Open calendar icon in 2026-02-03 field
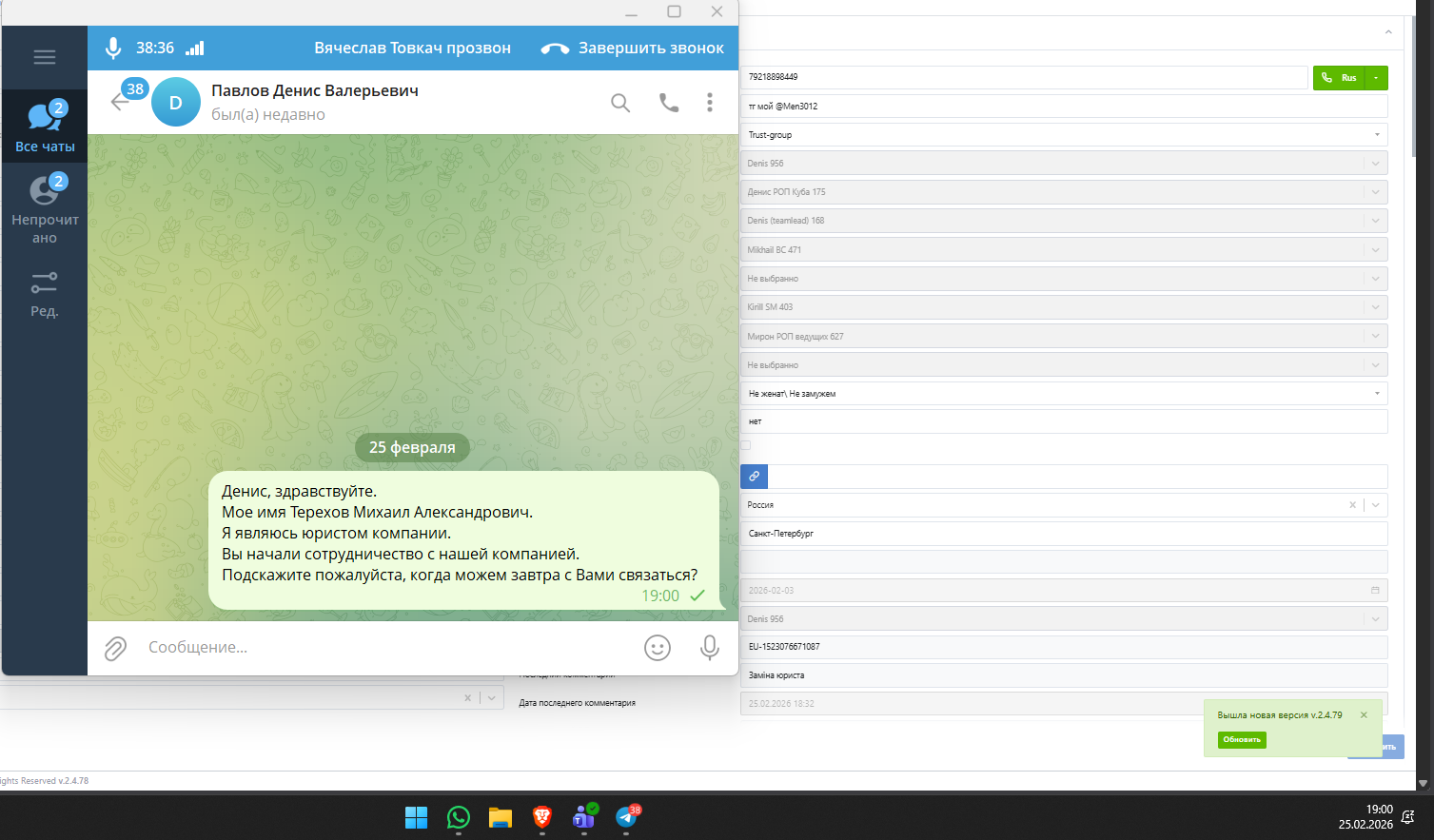Screen dimensions: 1434x840 [1375, 590]
